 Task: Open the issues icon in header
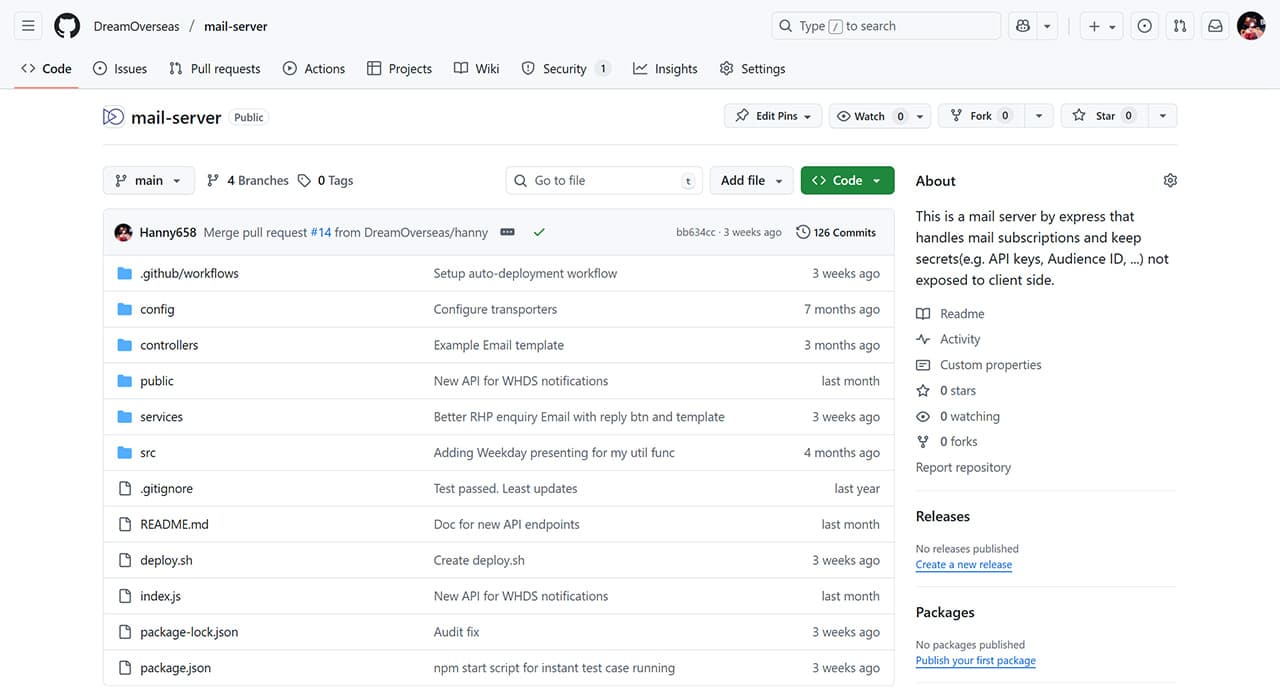[x=1145, y=26]
